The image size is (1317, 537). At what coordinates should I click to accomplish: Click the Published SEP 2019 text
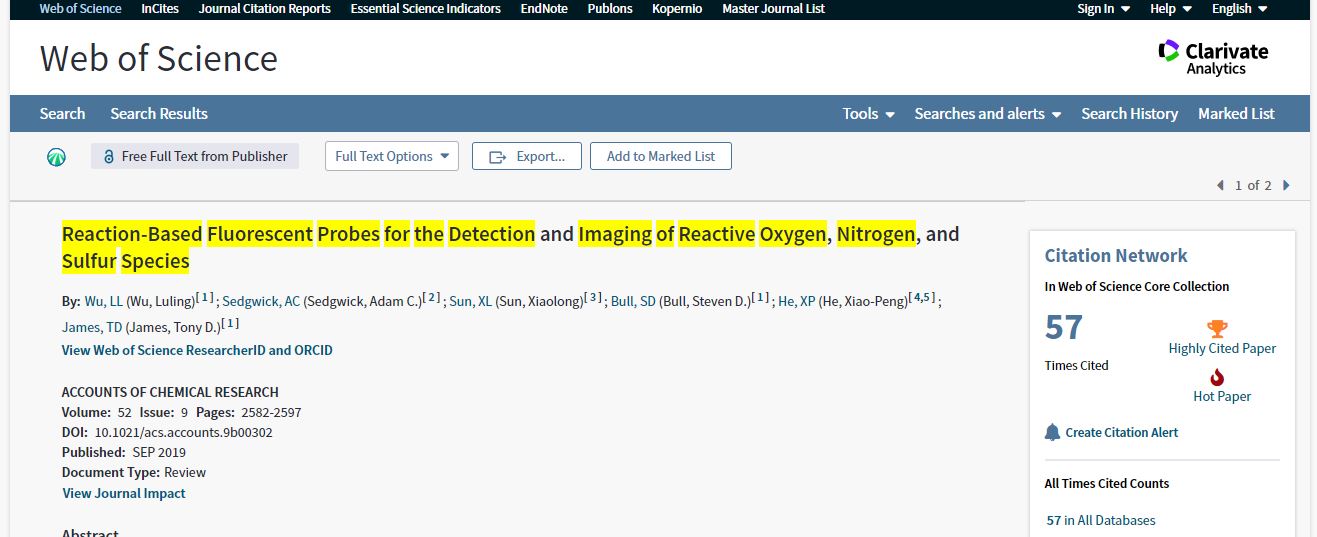click(124, 452)
